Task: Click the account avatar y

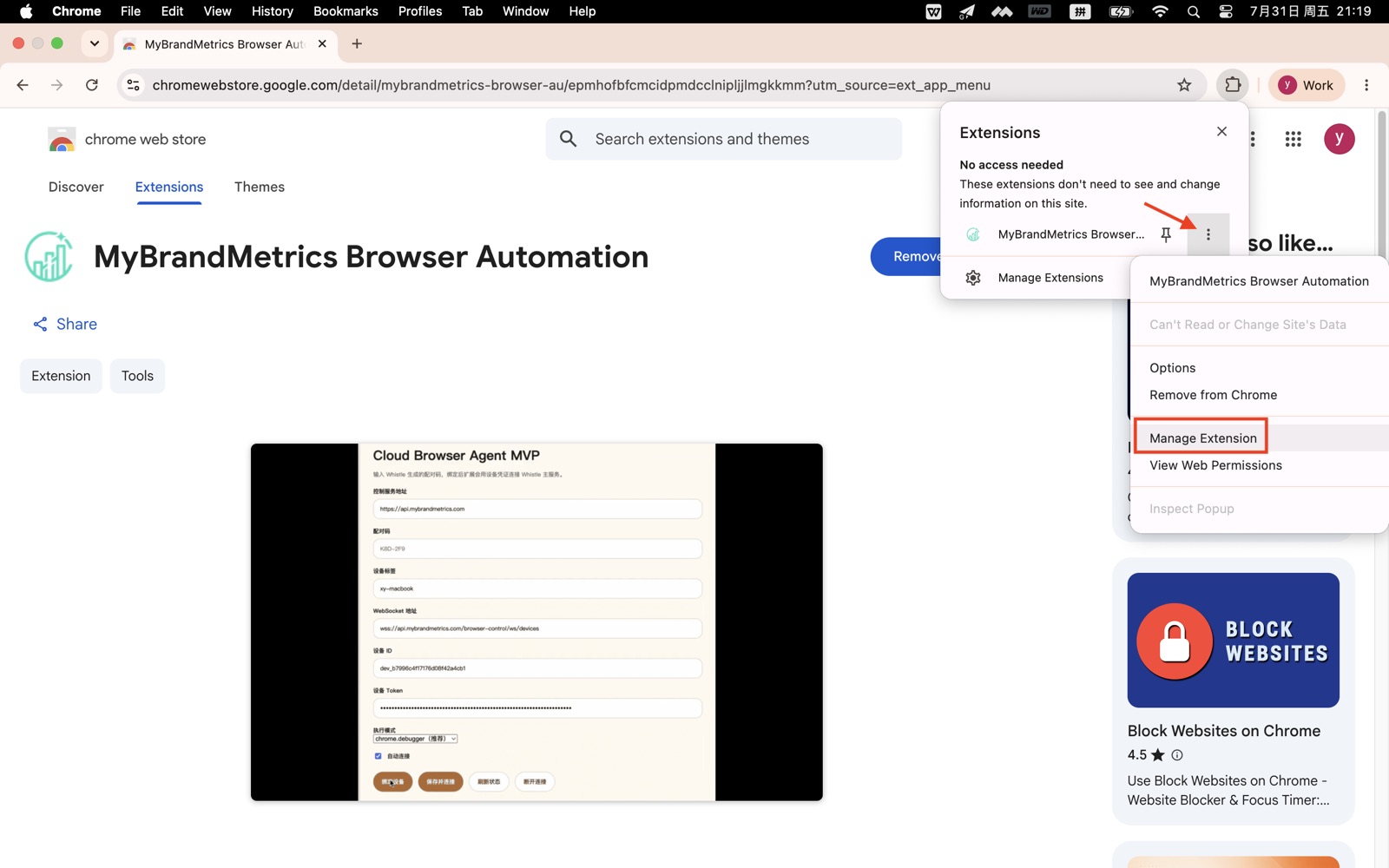Action: click(1339, 139)
